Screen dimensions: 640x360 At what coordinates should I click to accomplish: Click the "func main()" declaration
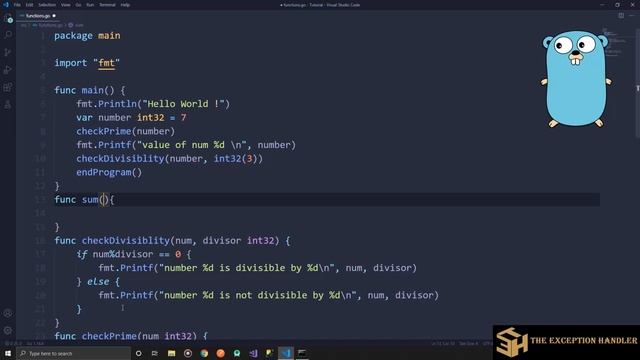[89, 90]
